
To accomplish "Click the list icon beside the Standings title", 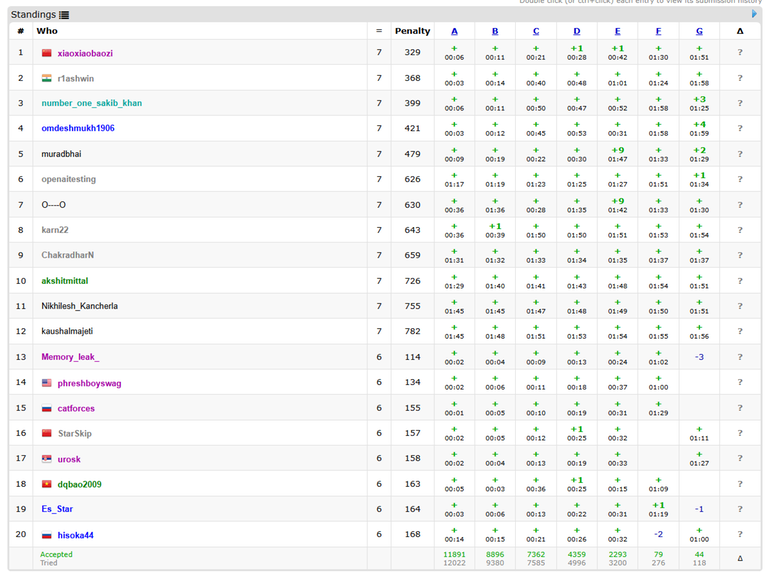I will point(64,15).
